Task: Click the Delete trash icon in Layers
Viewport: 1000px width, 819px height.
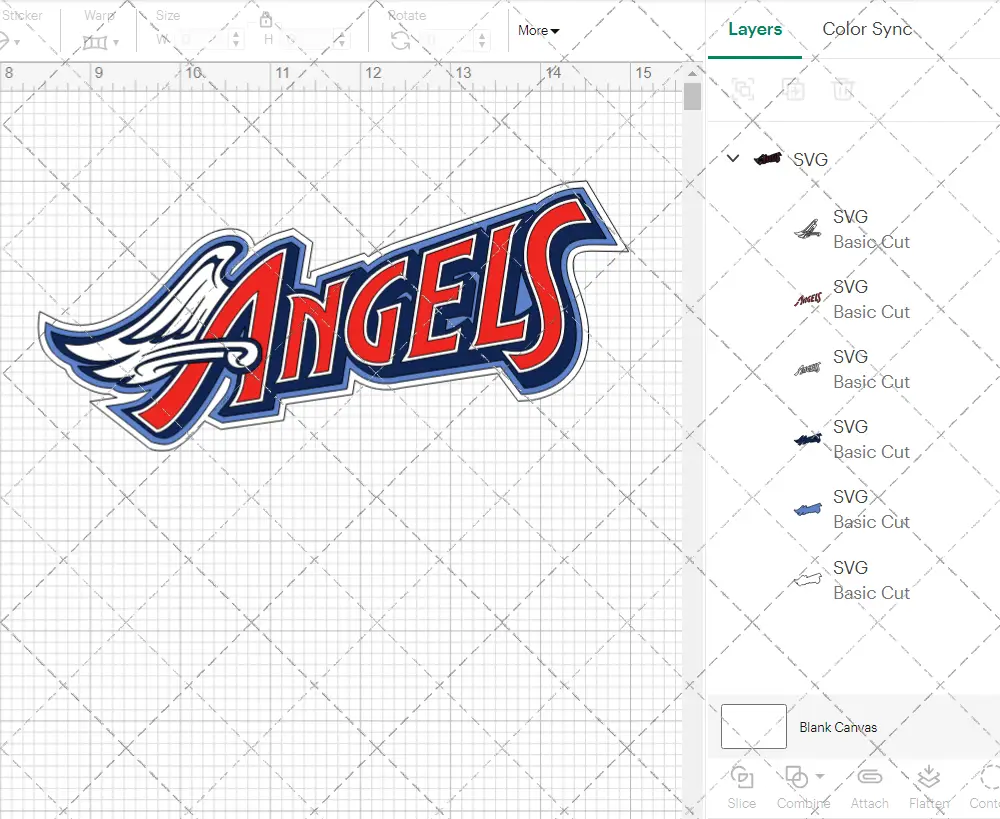Action: [x=844, y=89]
